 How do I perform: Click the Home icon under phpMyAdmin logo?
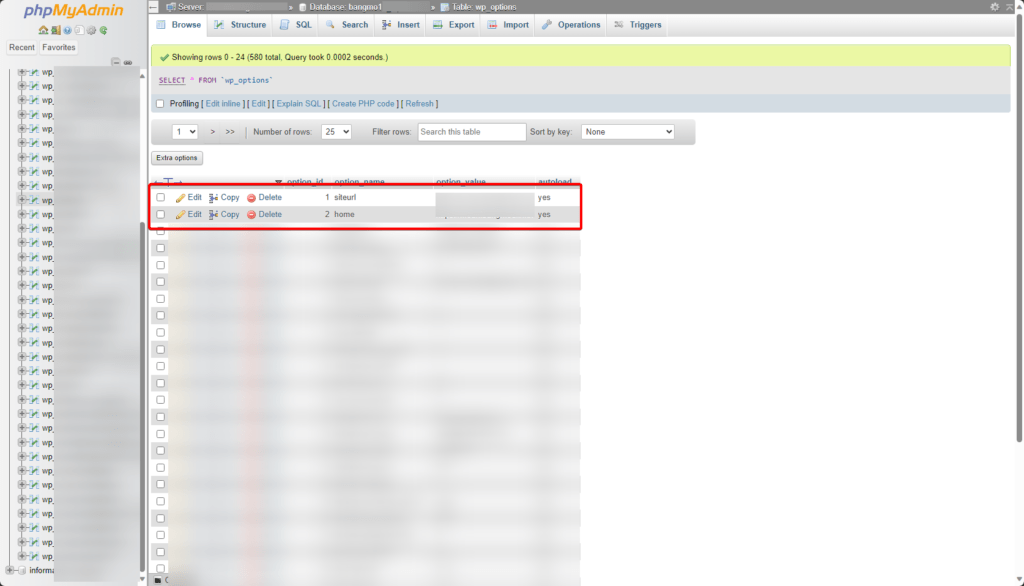(x=43, y=30)
